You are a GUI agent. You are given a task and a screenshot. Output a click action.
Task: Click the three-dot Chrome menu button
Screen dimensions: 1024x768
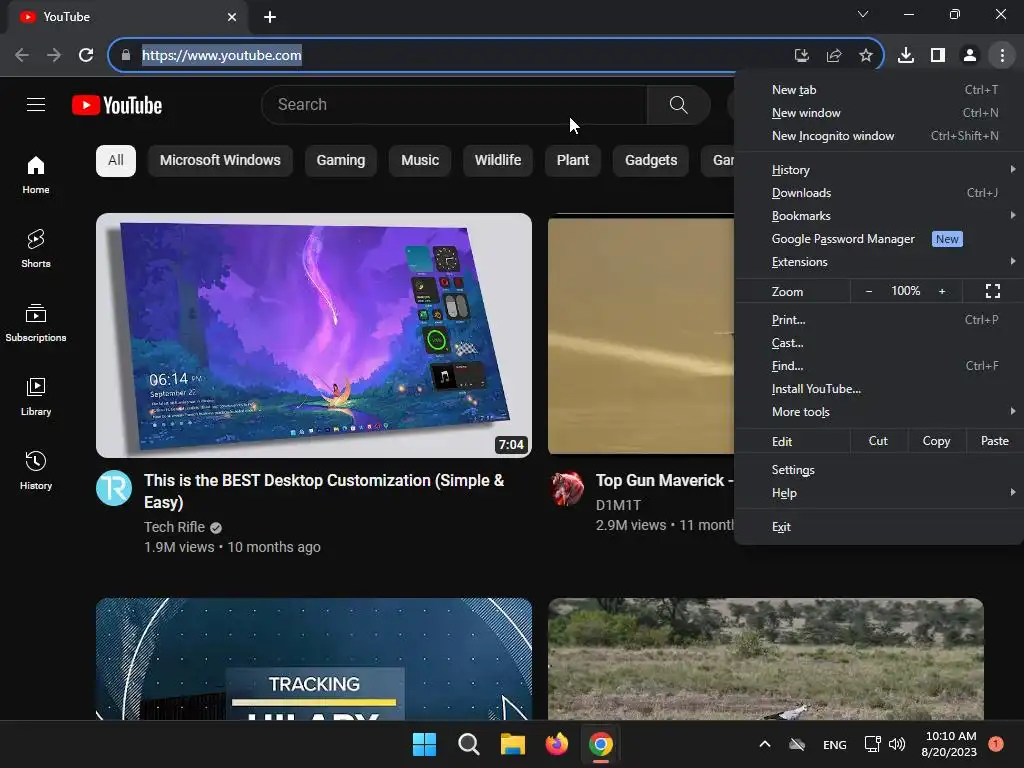click(1002, 56)
